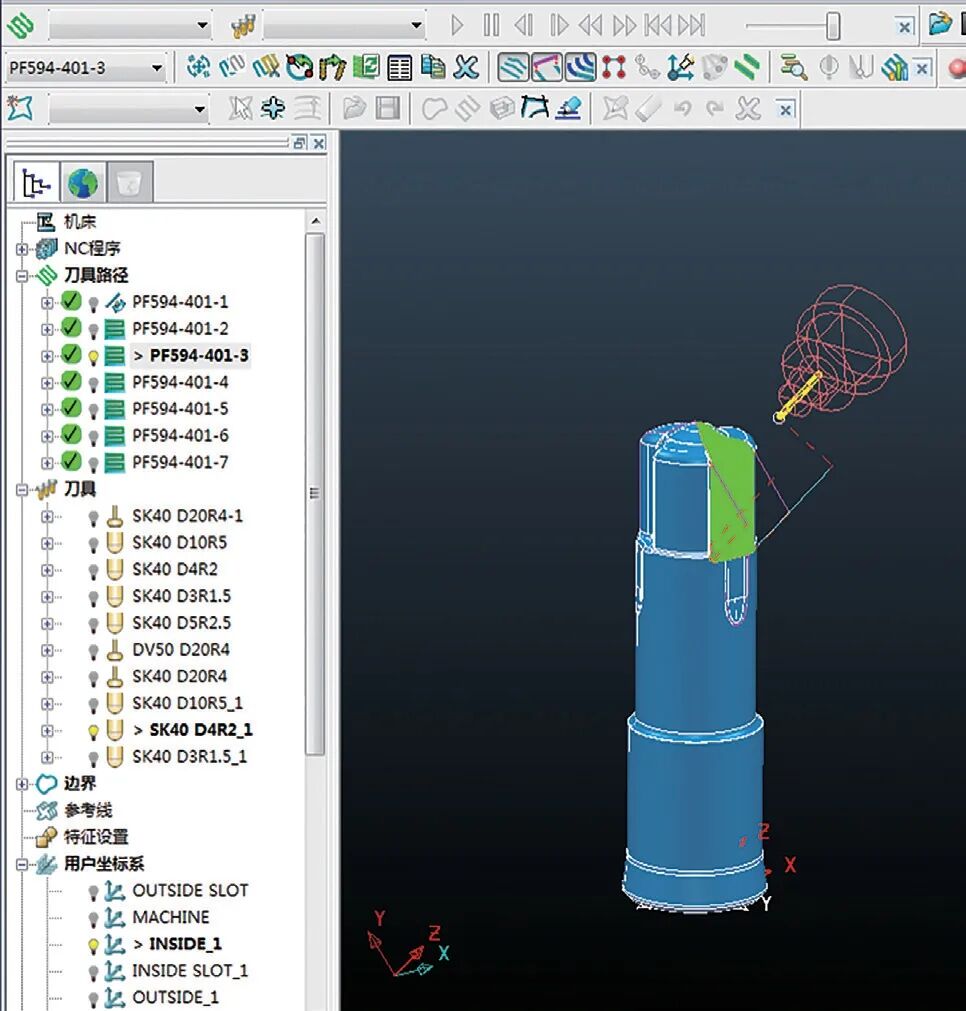Toggle PF594-401-4 light bulb visibility
The image size is (966, 1011).
94,384
